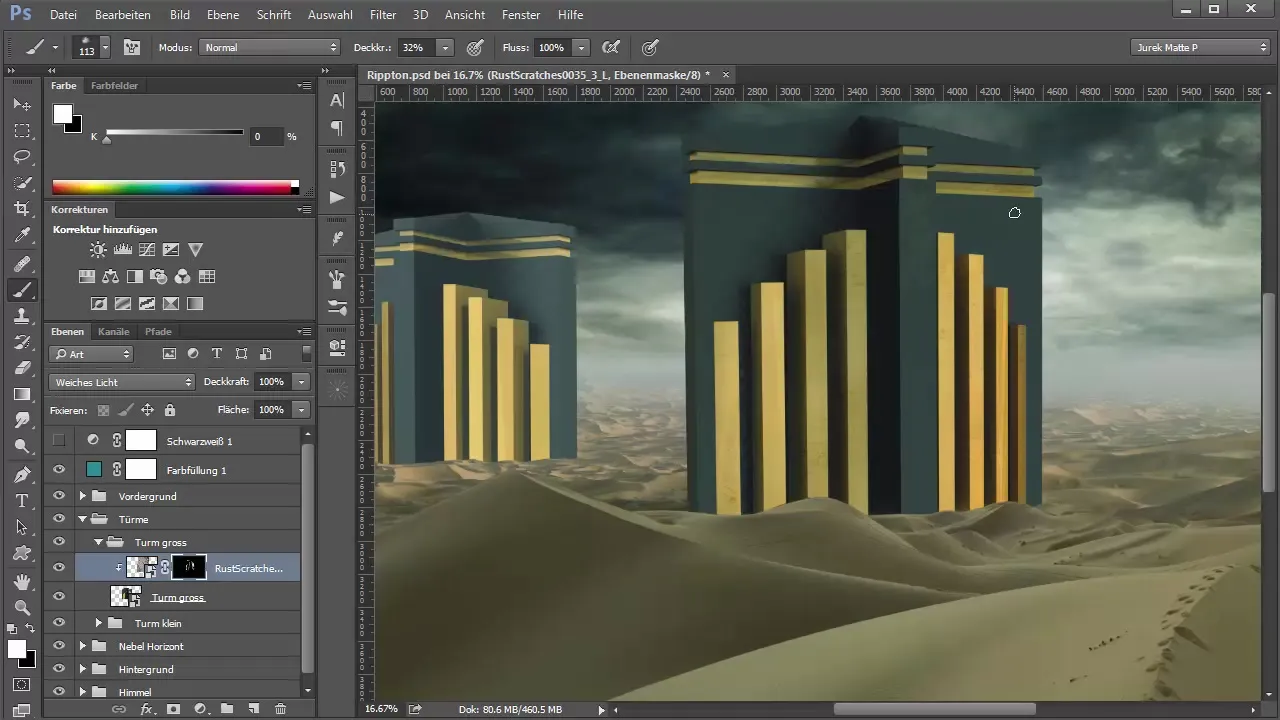The height and width of the screenshot is (720, 1280).
Task: Switch to the Pfade tab
Action: (158, 331)
